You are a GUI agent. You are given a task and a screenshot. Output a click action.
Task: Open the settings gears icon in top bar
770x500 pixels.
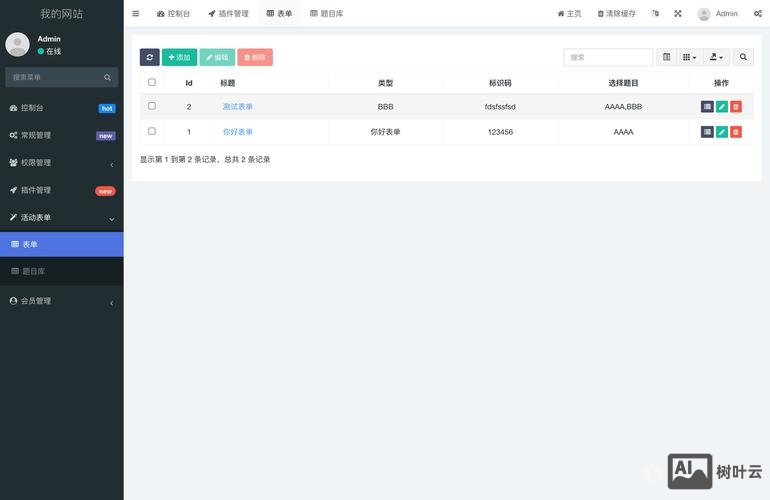tap(758, 14)
